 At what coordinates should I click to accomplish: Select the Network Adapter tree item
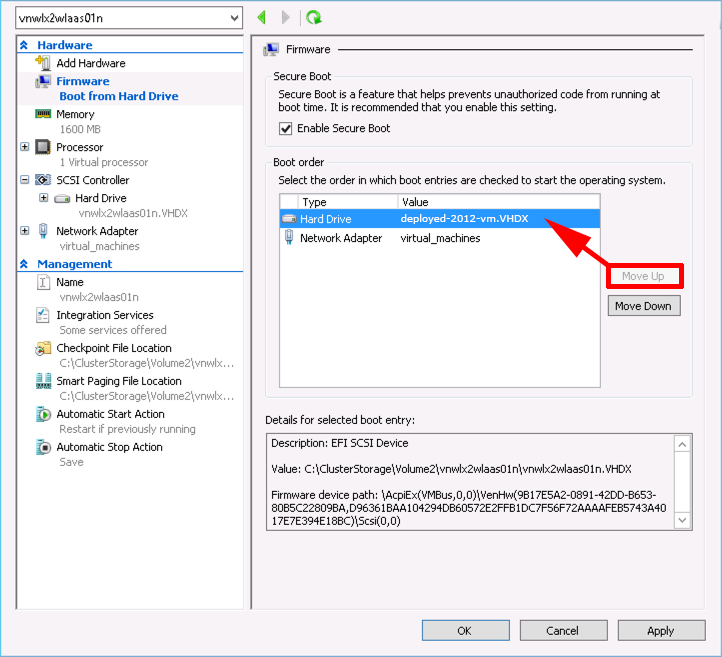pyautogui.click(x=97, y=231)
